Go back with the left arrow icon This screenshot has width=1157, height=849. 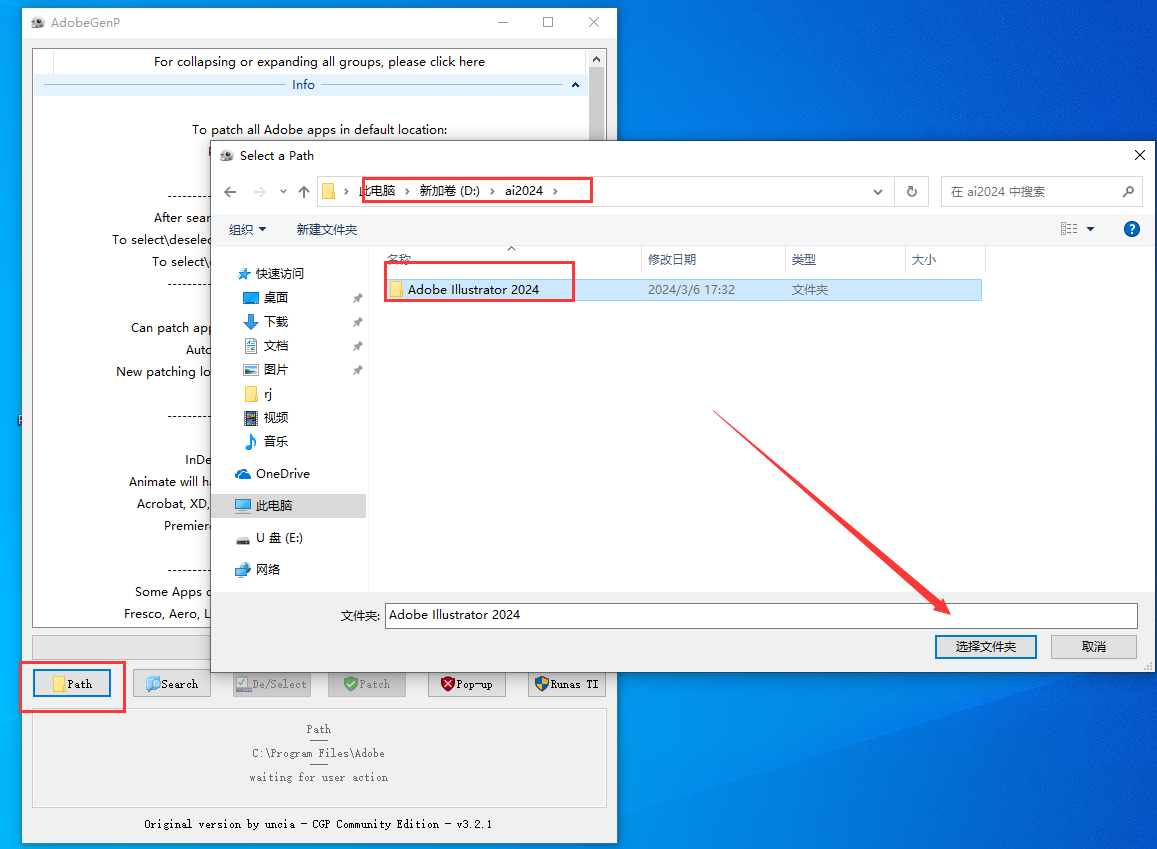point(230,192)
